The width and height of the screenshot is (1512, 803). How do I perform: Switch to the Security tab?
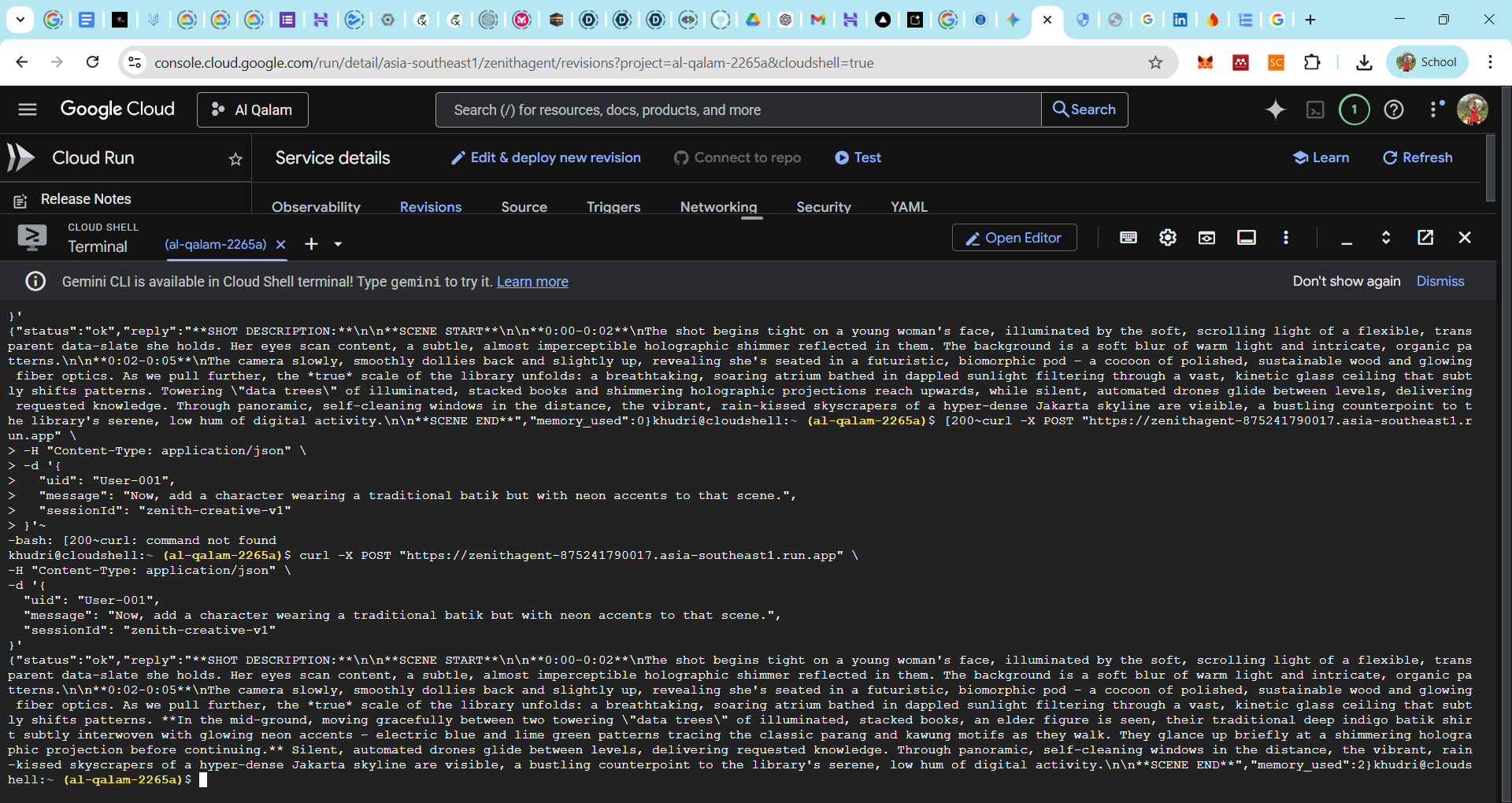click(824, 206)
